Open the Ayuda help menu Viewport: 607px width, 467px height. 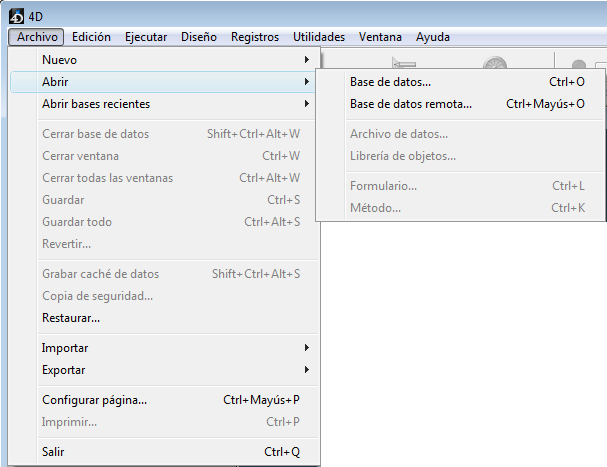(433, 37)
